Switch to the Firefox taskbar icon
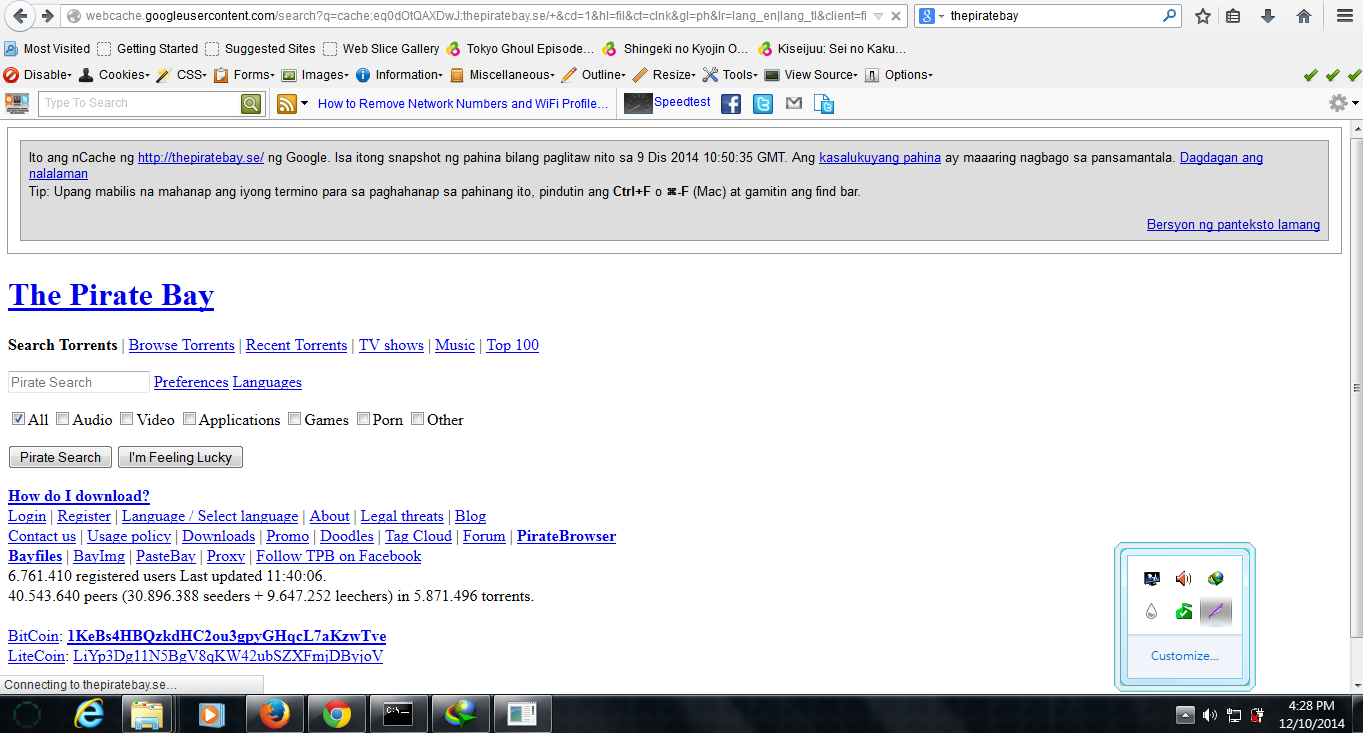 pos(273,714)
